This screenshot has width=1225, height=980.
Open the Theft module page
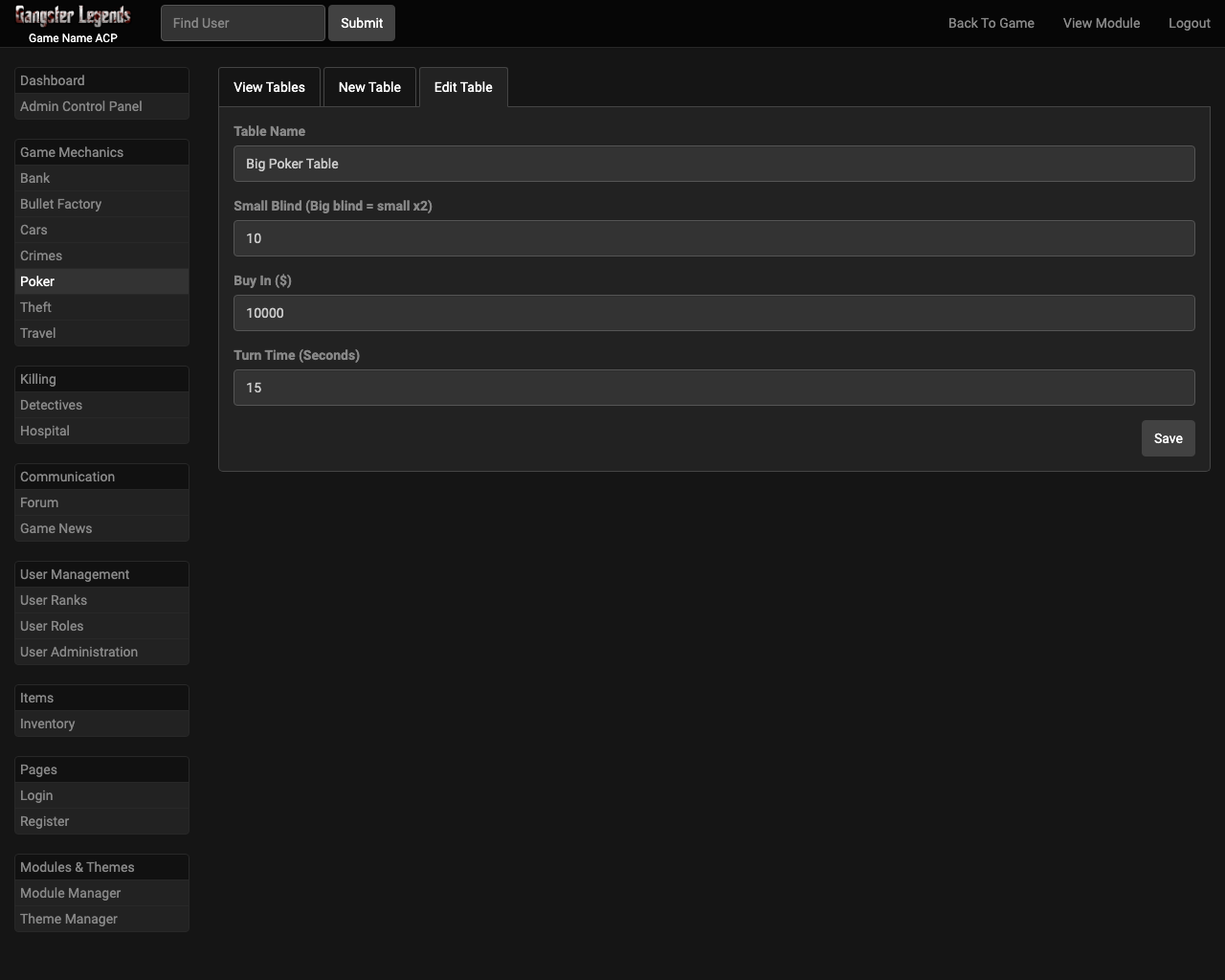click(x=101, y=307)
